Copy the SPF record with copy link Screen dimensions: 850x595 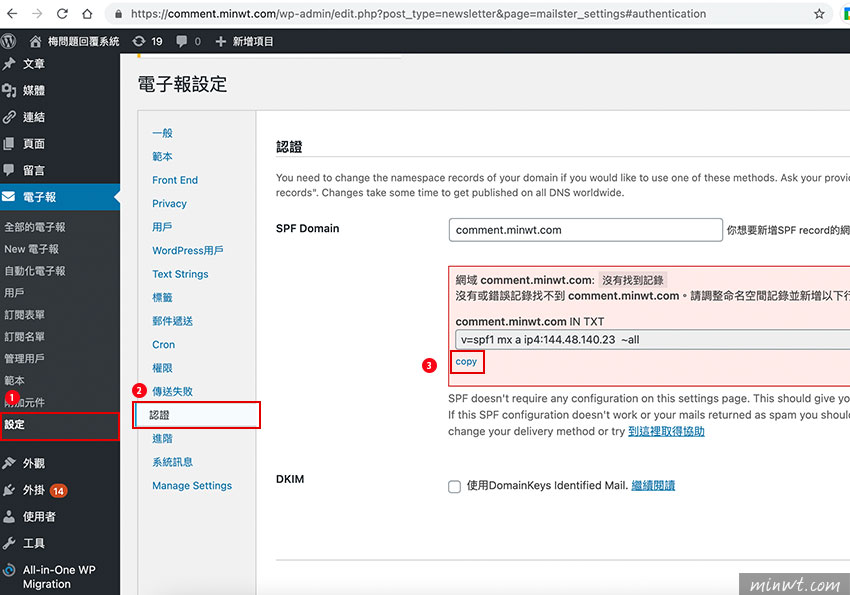click(x=466, y=361)
